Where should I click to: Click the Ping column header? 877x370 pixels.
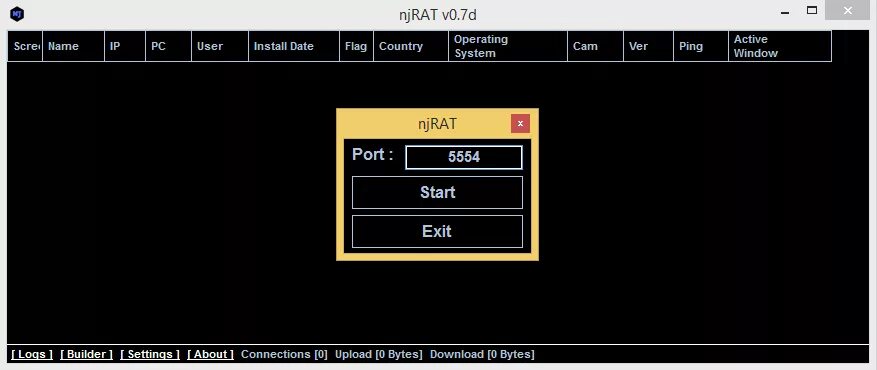(701, 46)
